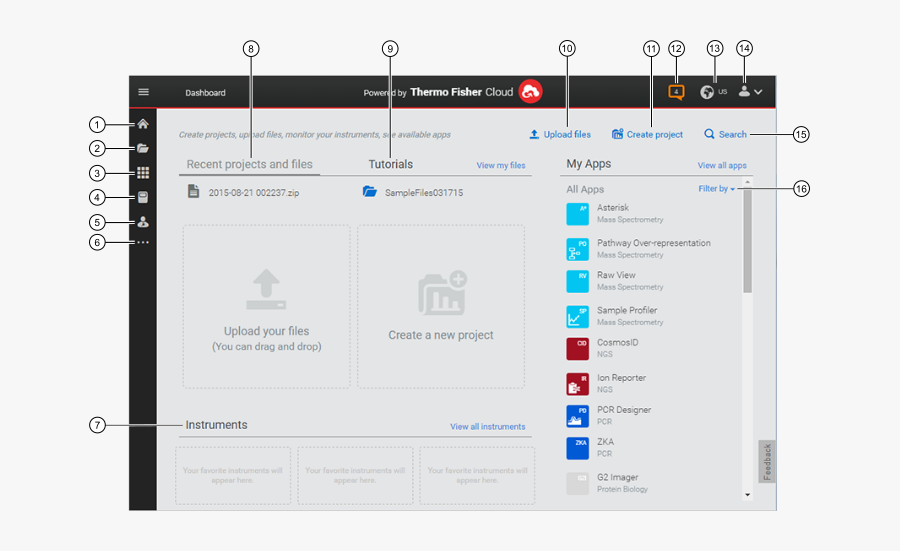Click the Create project link

[x=647, y=134]
